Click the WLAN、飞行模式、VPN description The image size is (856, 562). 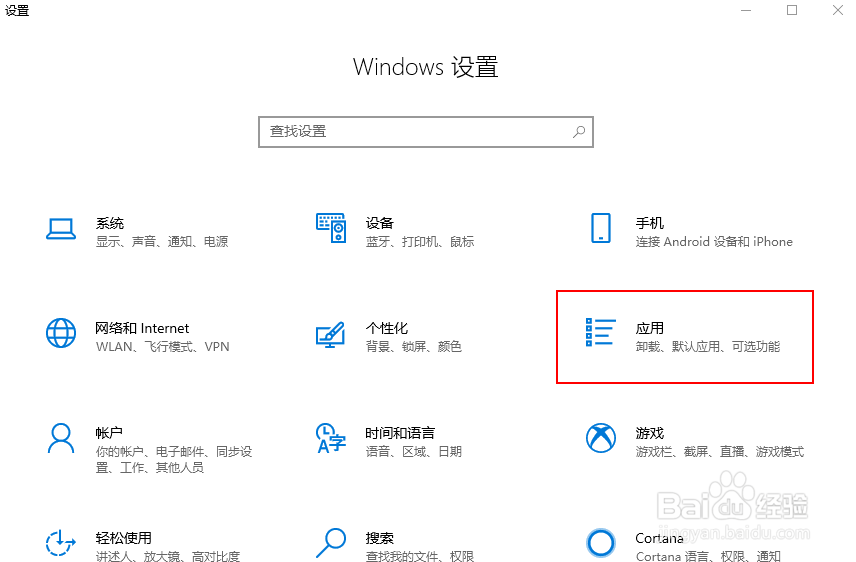pyautogui.click(x=162, y=346)
